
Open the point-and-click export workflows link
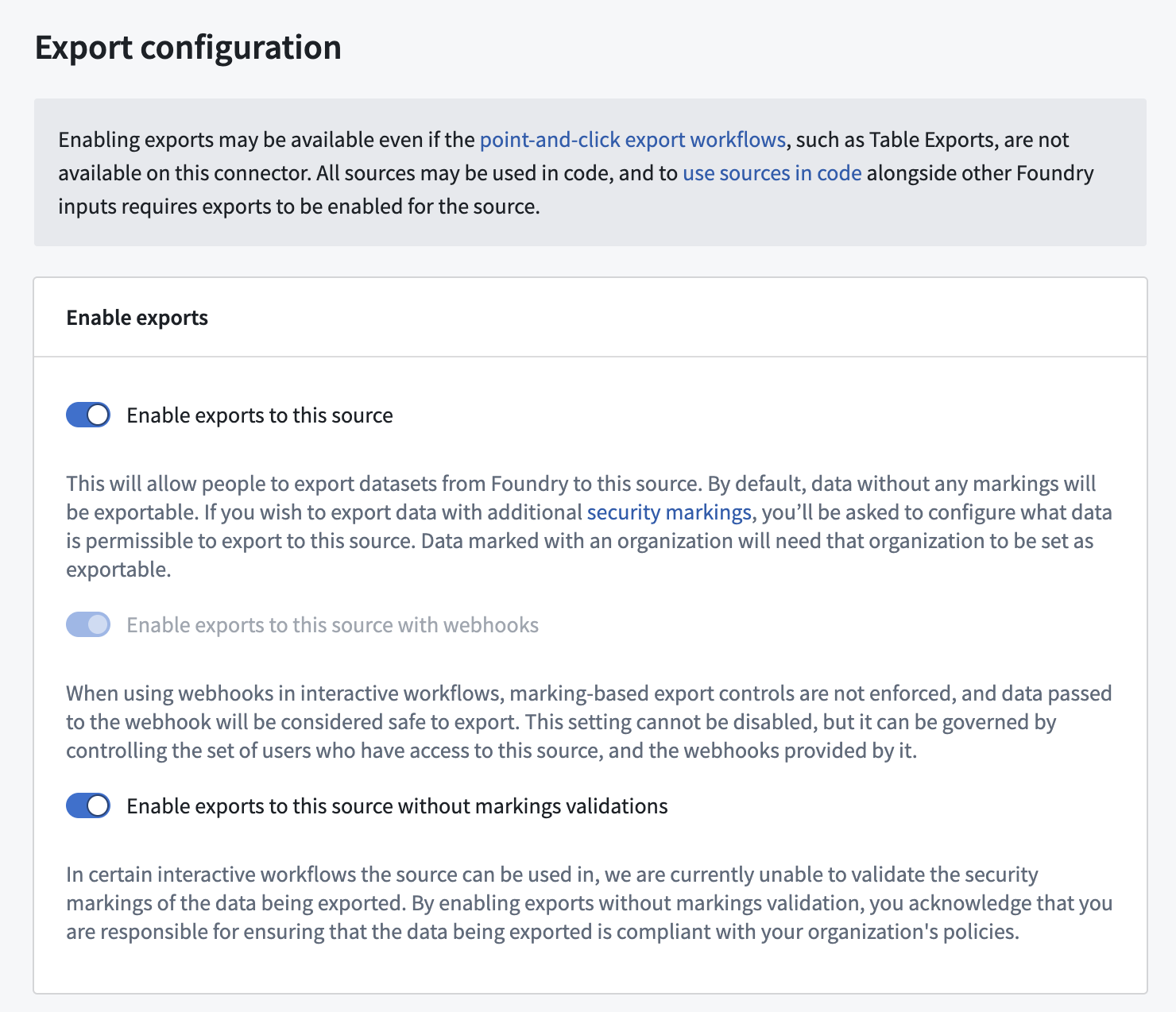[632, 139]
